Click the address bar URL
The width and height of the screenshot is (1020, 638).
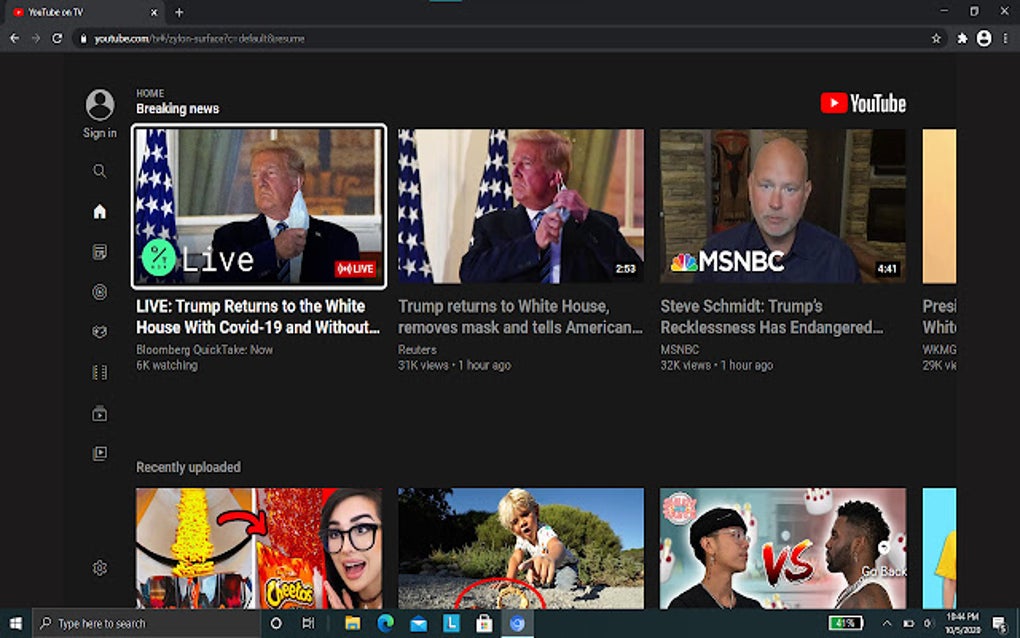click(199, 38)
